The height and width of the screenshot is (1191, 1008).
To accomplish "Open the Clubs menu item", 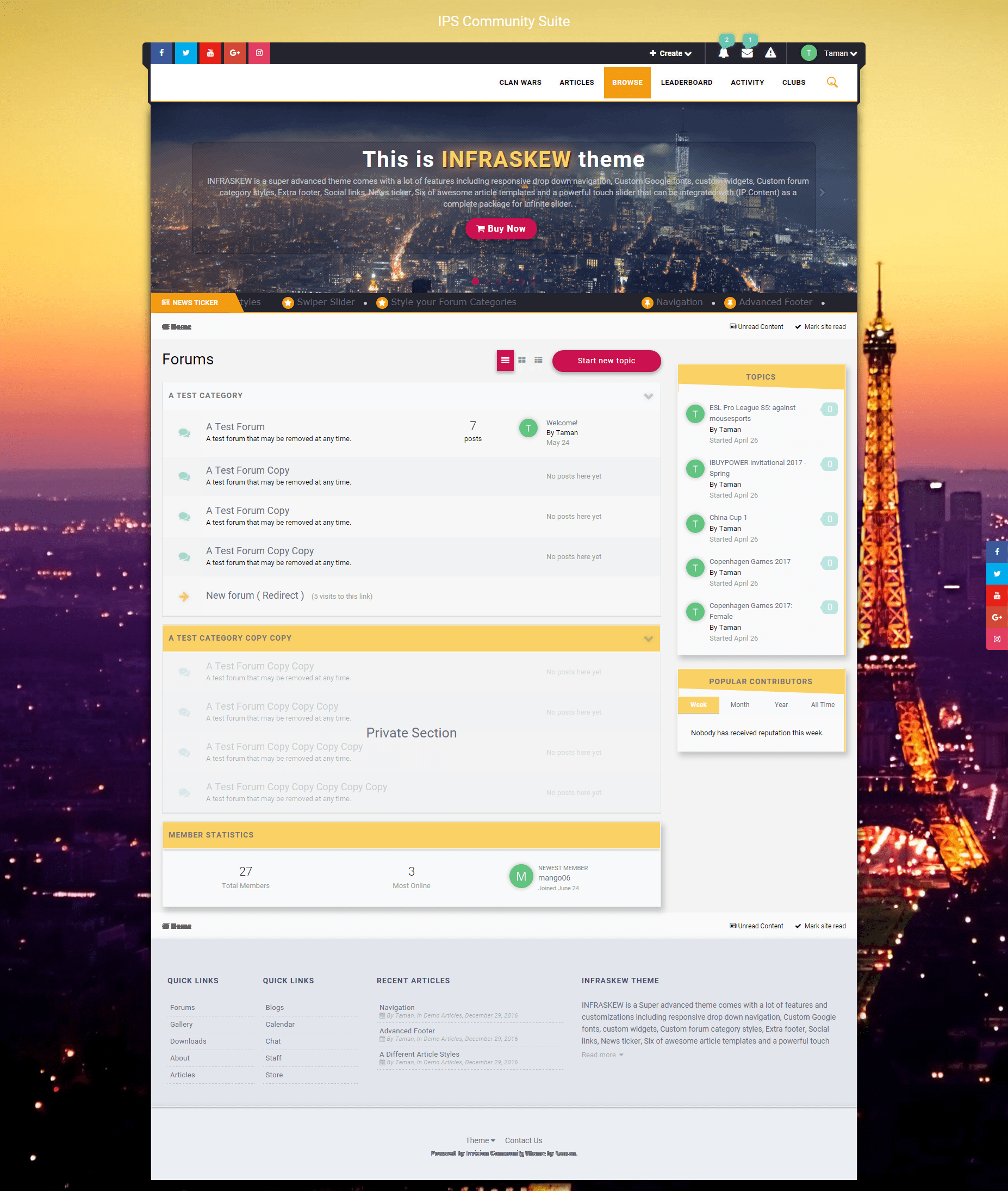I will tap(794, 82).
